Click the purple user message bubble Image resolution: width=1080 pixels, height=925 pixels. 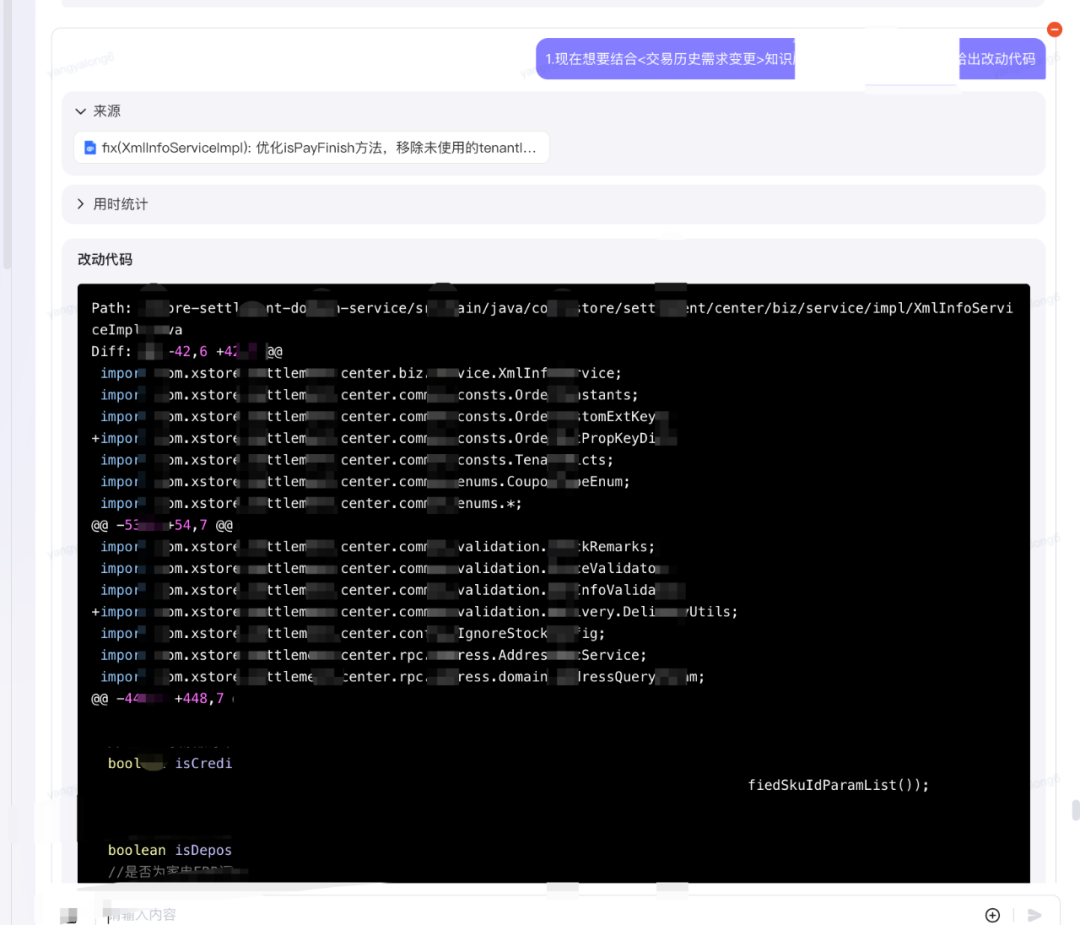click(x=790, y=59)
